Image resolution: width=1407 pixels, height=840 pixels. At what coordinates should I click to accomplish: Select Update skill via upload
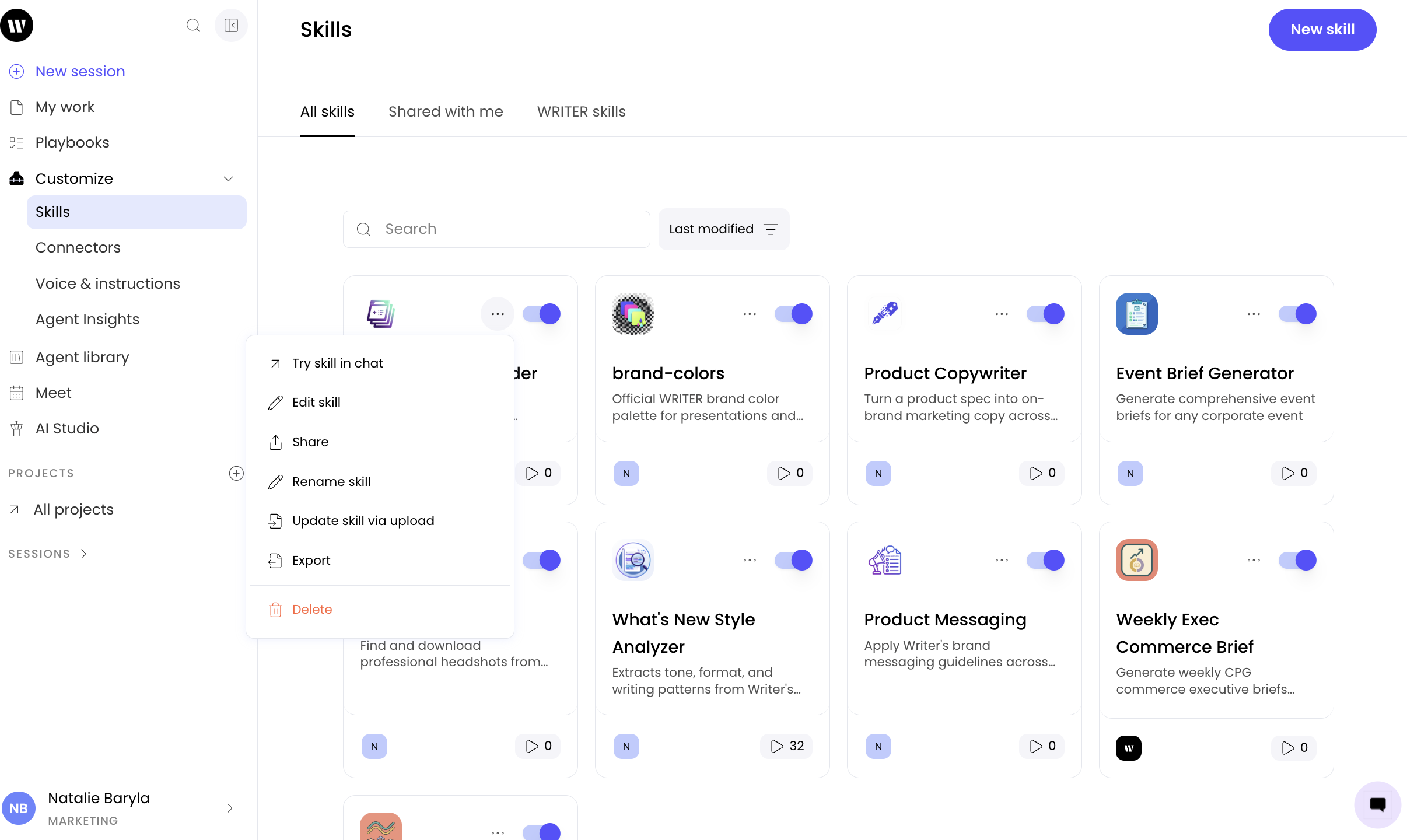coord(380,521)
